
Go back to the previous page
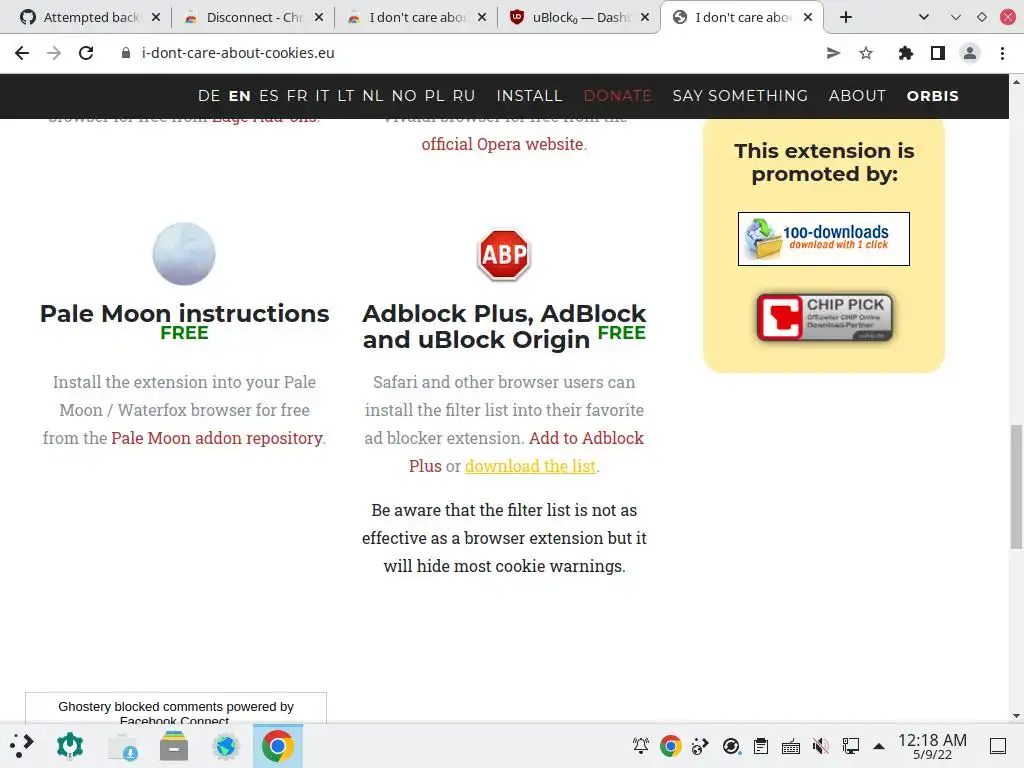22,53
